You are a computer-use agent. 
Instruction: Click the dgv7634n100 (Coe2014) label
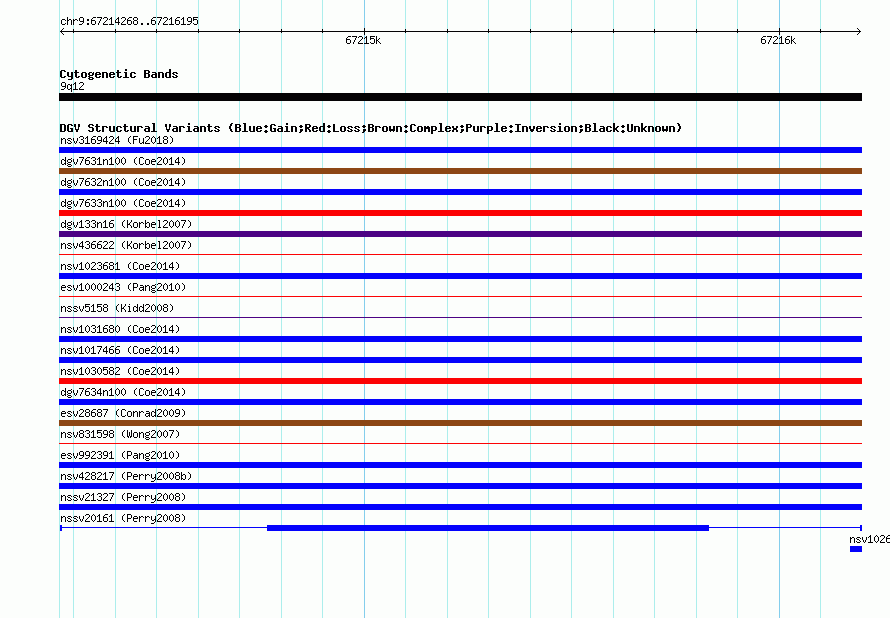click(123, 392)
